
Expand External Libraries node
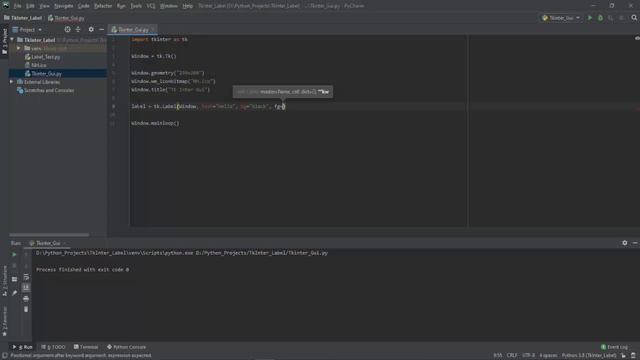point(12,82)
